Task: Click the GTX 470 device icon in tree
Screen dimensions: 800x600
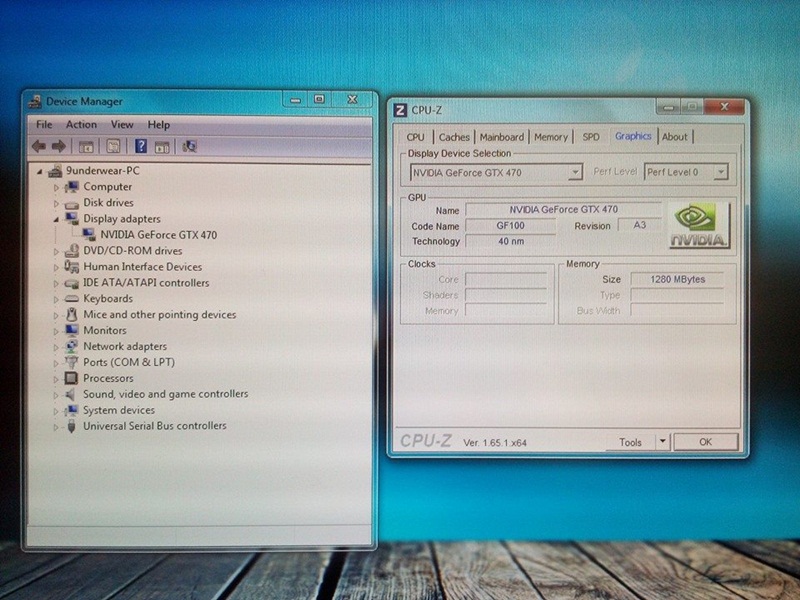Action: coord(89,235)
